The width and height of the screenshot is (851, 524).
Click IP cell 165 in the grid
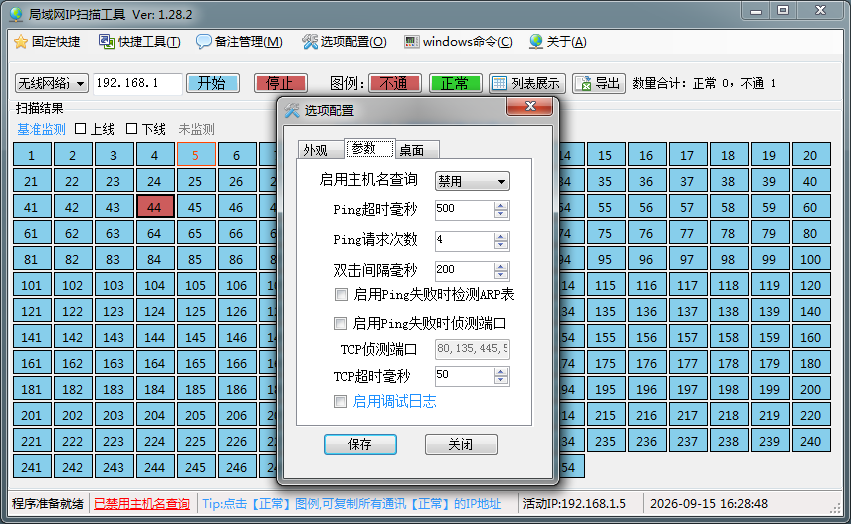(x=196, y=363)
